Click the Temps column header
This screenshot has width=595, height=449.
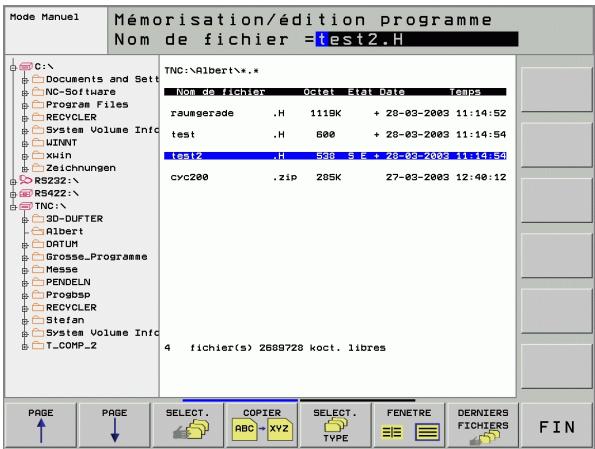pos(465,92)
